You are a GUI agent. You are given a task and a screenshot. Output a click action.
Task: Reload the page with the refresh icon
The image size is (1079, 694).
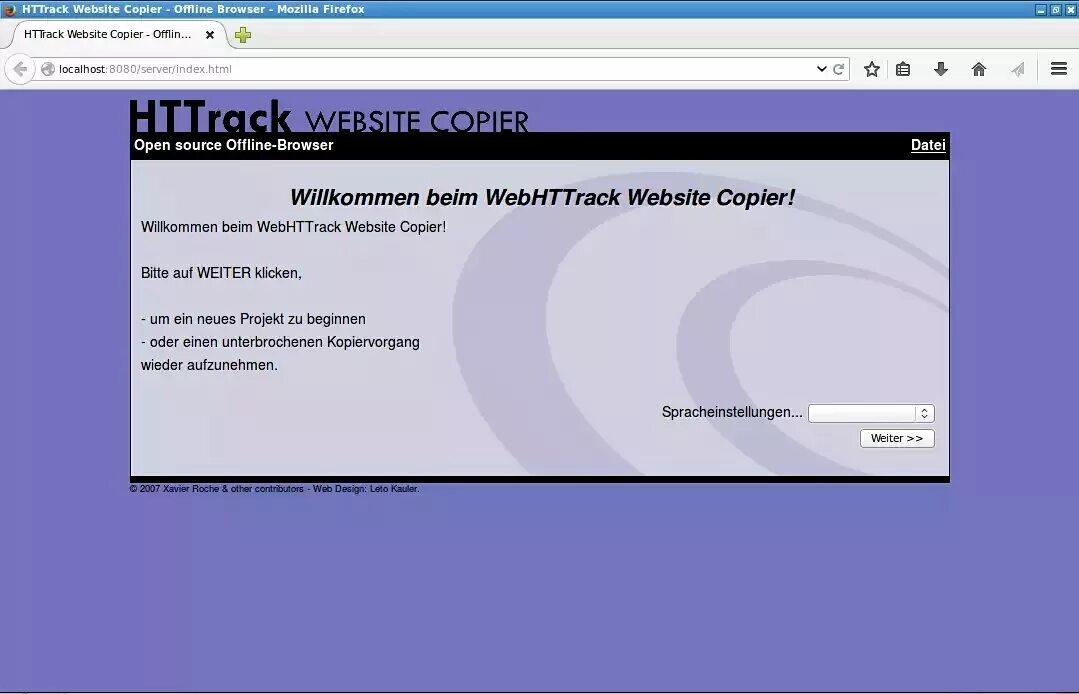coord(838,69)
